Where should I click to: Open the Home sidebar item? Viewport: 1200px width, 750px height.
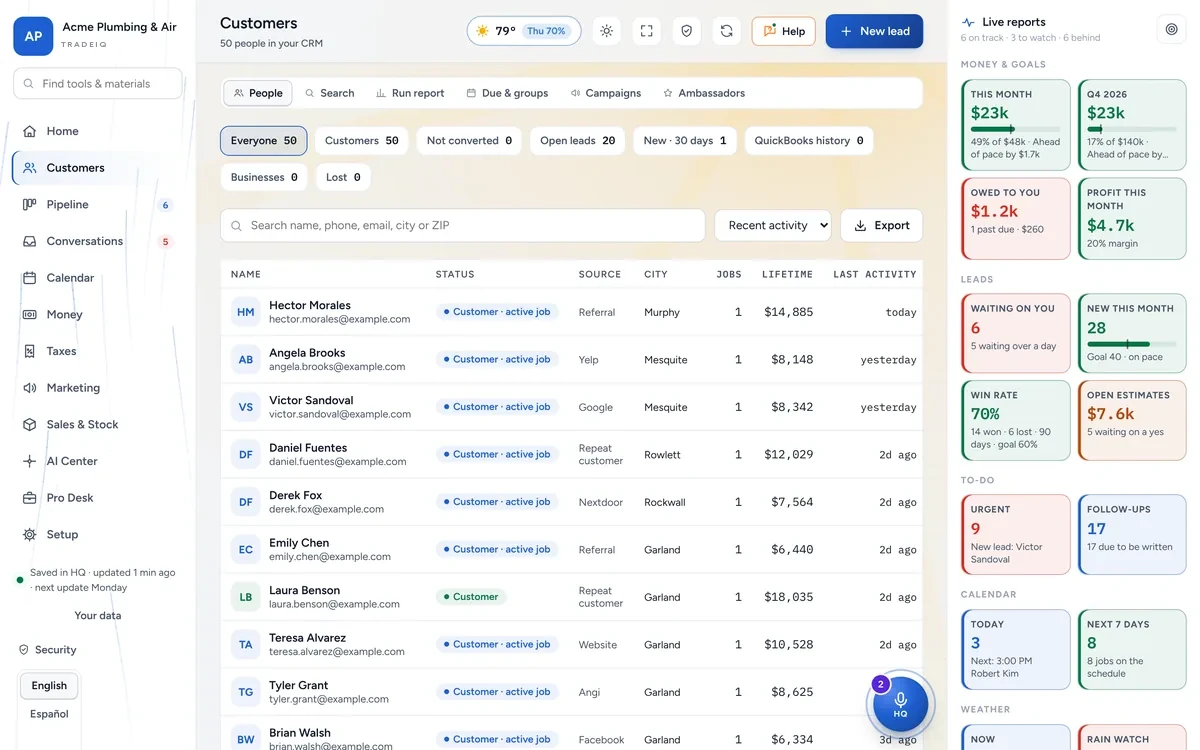pyautogui.click(x=98, y=131)
